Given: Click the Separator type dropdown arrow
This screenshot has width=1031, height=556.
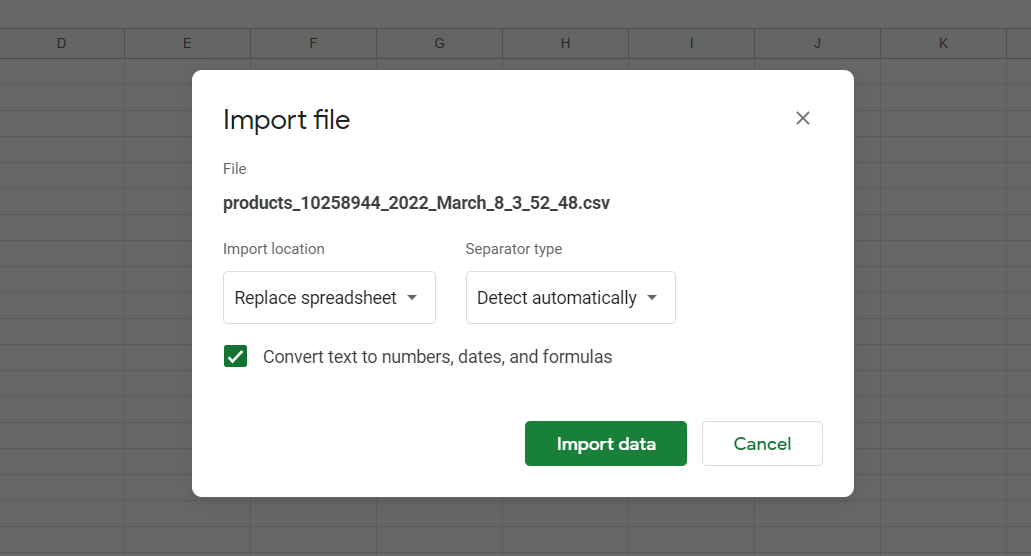Looking at the screenshot, I should click(x=652, y=298).
